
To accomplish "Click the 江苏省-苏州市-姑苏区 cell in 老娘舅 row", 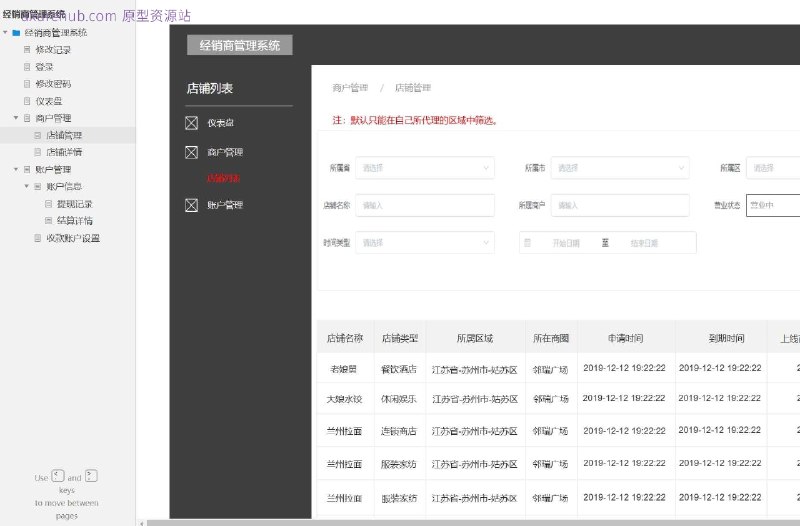I will (x=475, y=369).
